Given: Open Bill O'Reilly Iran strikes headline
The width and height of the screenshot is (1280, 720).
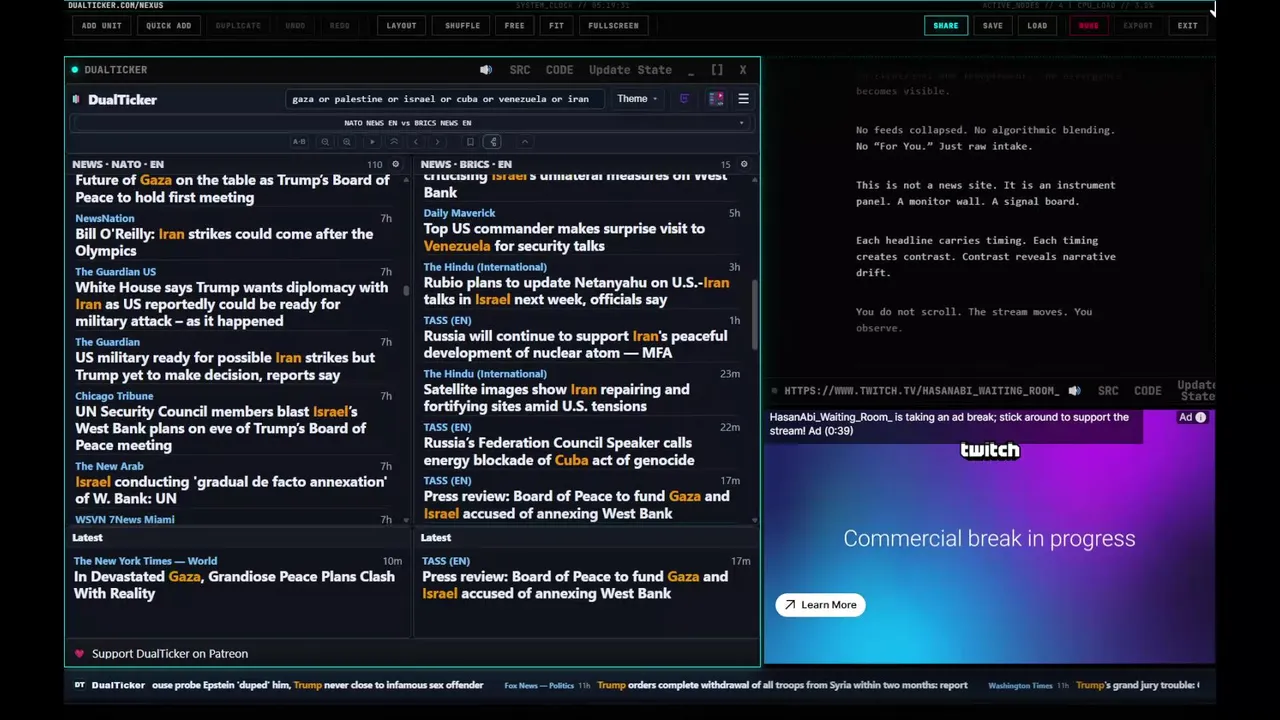Looking at the screenshot, I should (x=224, y=242).
